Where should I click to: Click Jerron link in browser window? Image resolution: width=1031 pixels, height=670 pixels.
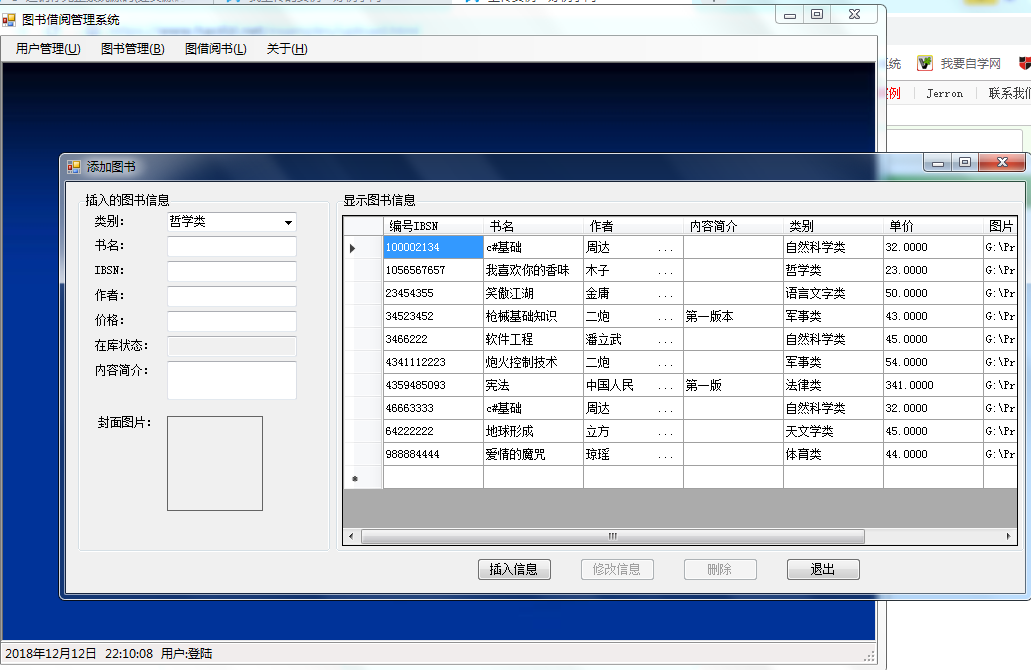coord(944,93)
